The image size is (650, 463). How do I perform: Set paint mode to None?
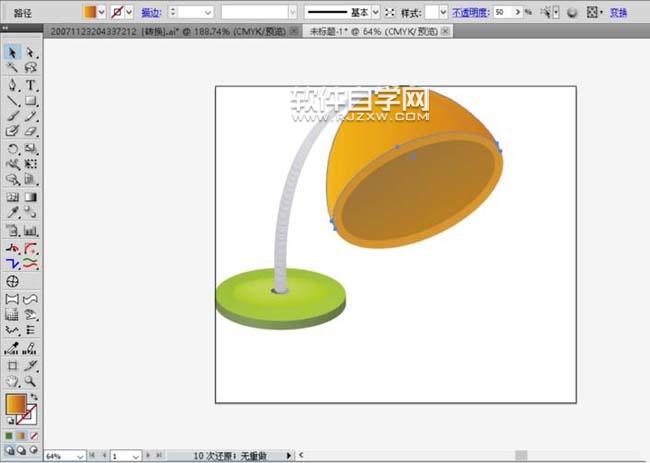click(x=34, y=436)
